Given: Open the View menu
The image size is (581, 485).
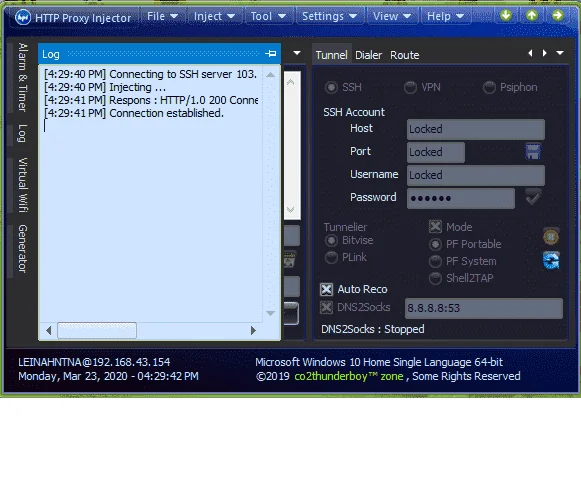Looking at the screenshot, I should (x=392, y=16).
